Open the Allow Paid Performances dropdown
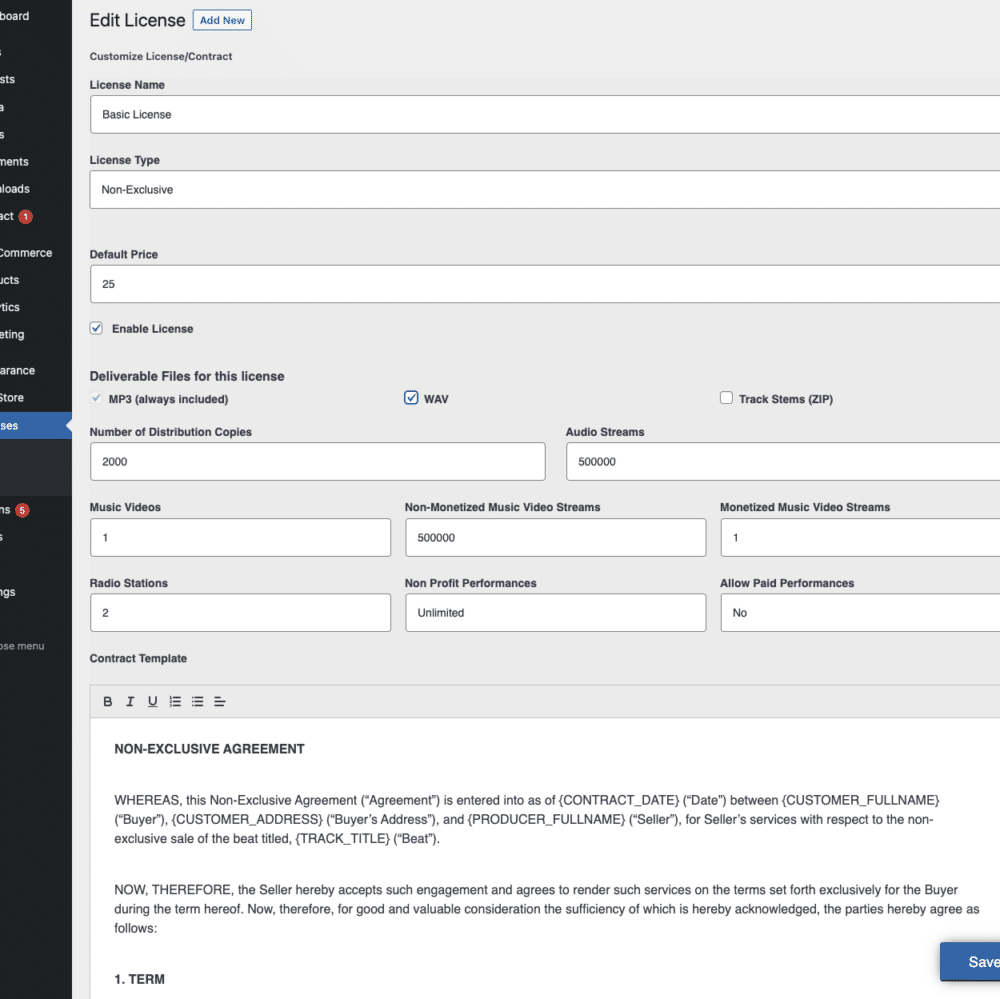Viewport: 1000px width, 999px height. click(860, 612)
